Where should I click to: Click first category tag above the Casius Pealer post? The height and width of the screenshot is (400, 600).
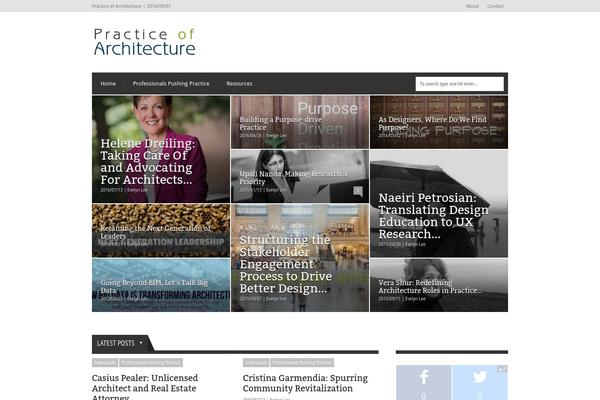pyautogui.click(x=105, y=362)
